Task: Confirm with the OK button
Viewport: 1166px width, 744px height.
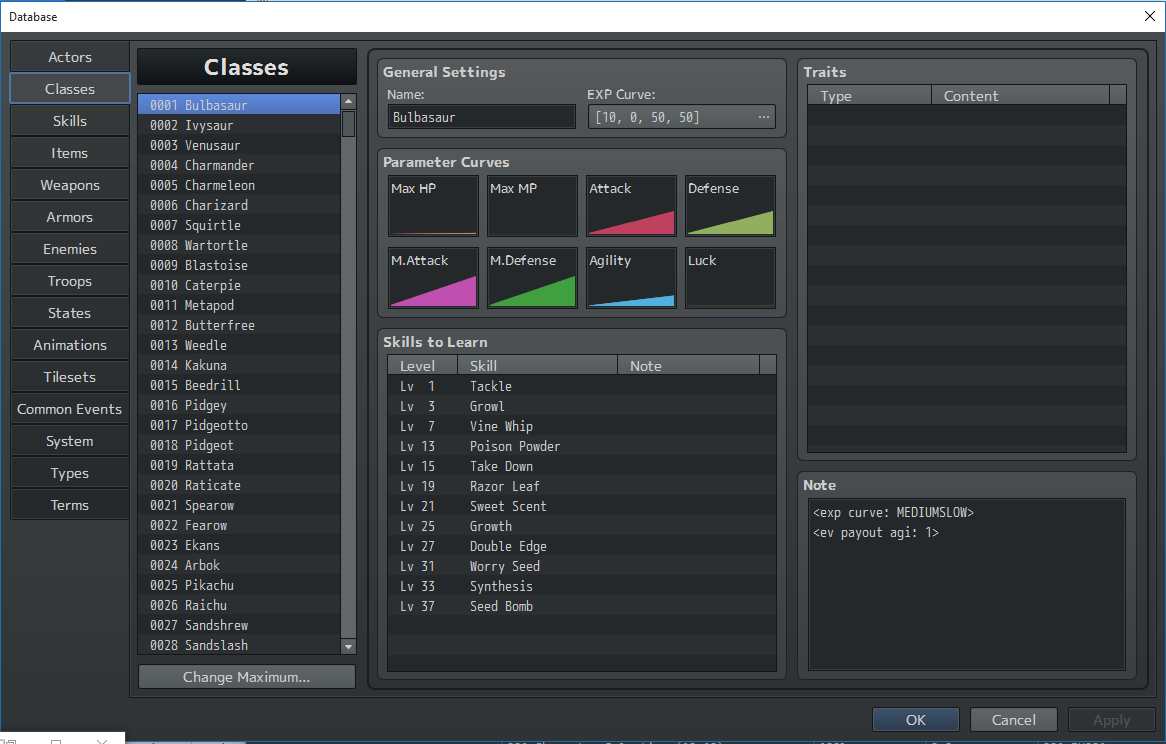Action: click(916, 719)
